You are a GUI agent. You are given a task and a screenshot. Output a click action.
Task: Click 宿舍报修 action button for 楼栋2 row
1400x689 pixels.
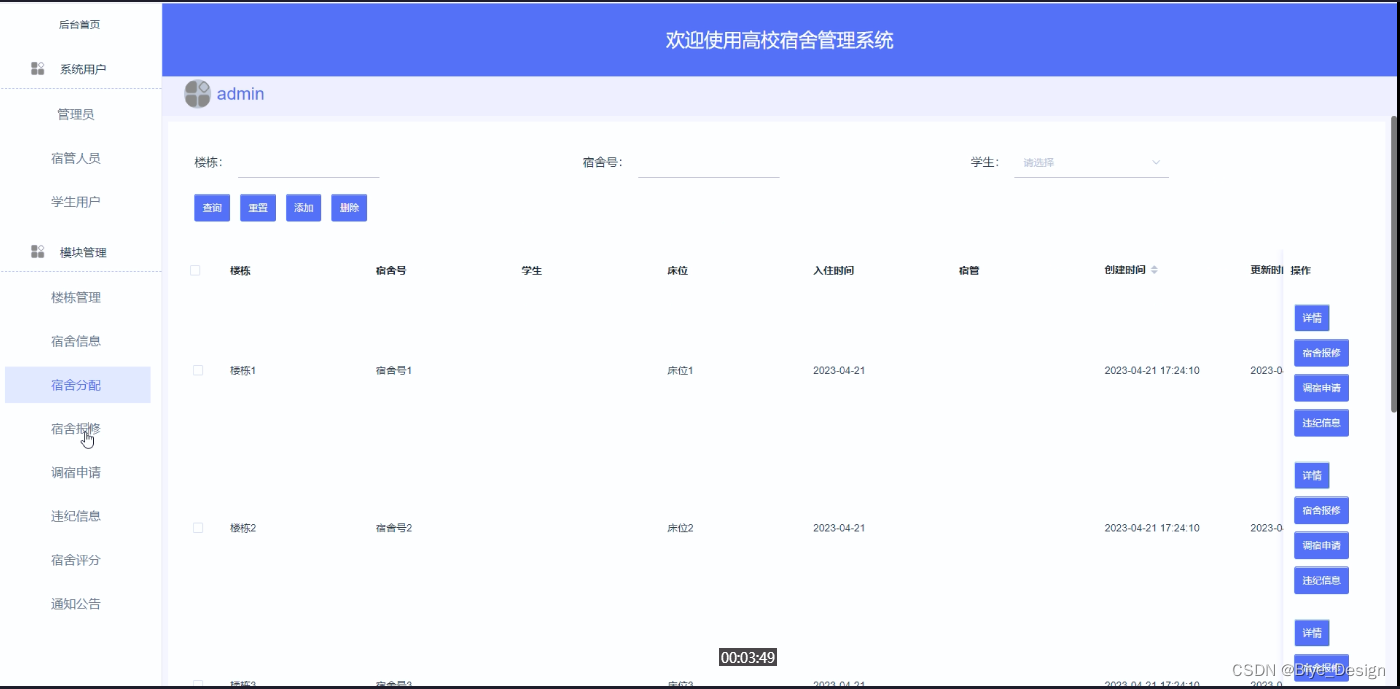[x=1321, y=510]
